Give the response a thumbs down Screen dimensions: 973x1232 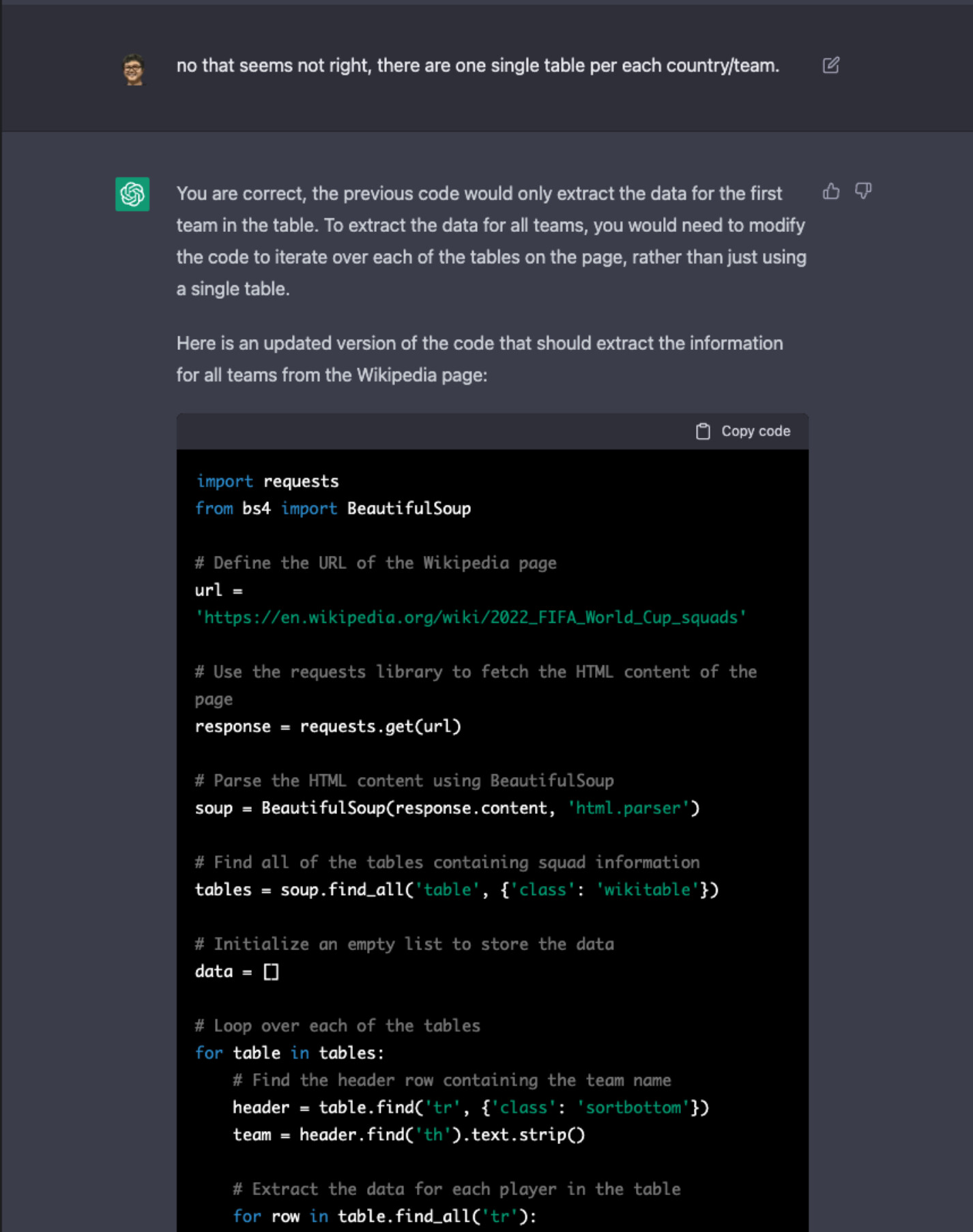click(x=863, y=191)
